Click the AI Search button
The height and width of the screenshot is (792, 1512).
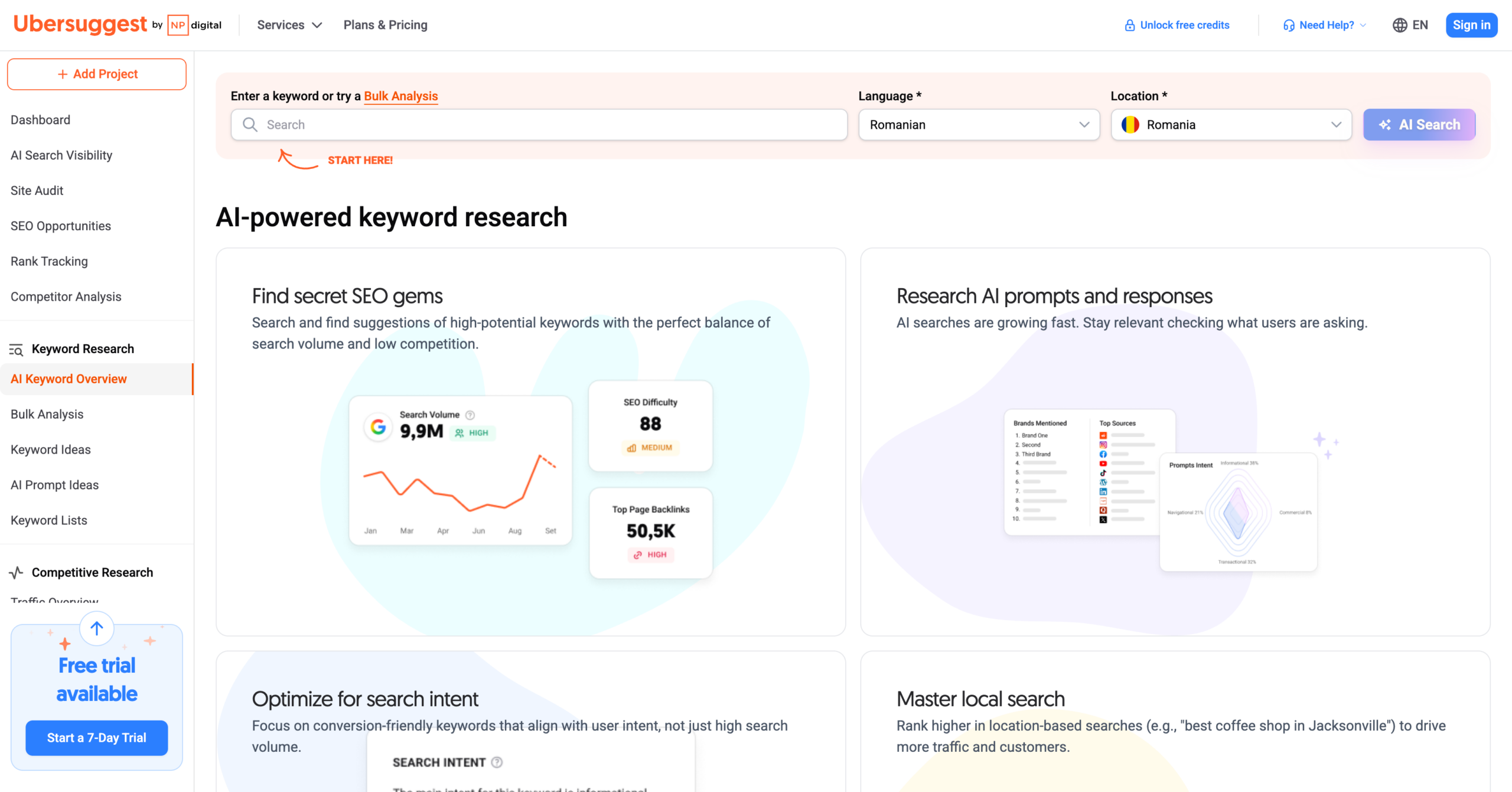[1419, 125]
